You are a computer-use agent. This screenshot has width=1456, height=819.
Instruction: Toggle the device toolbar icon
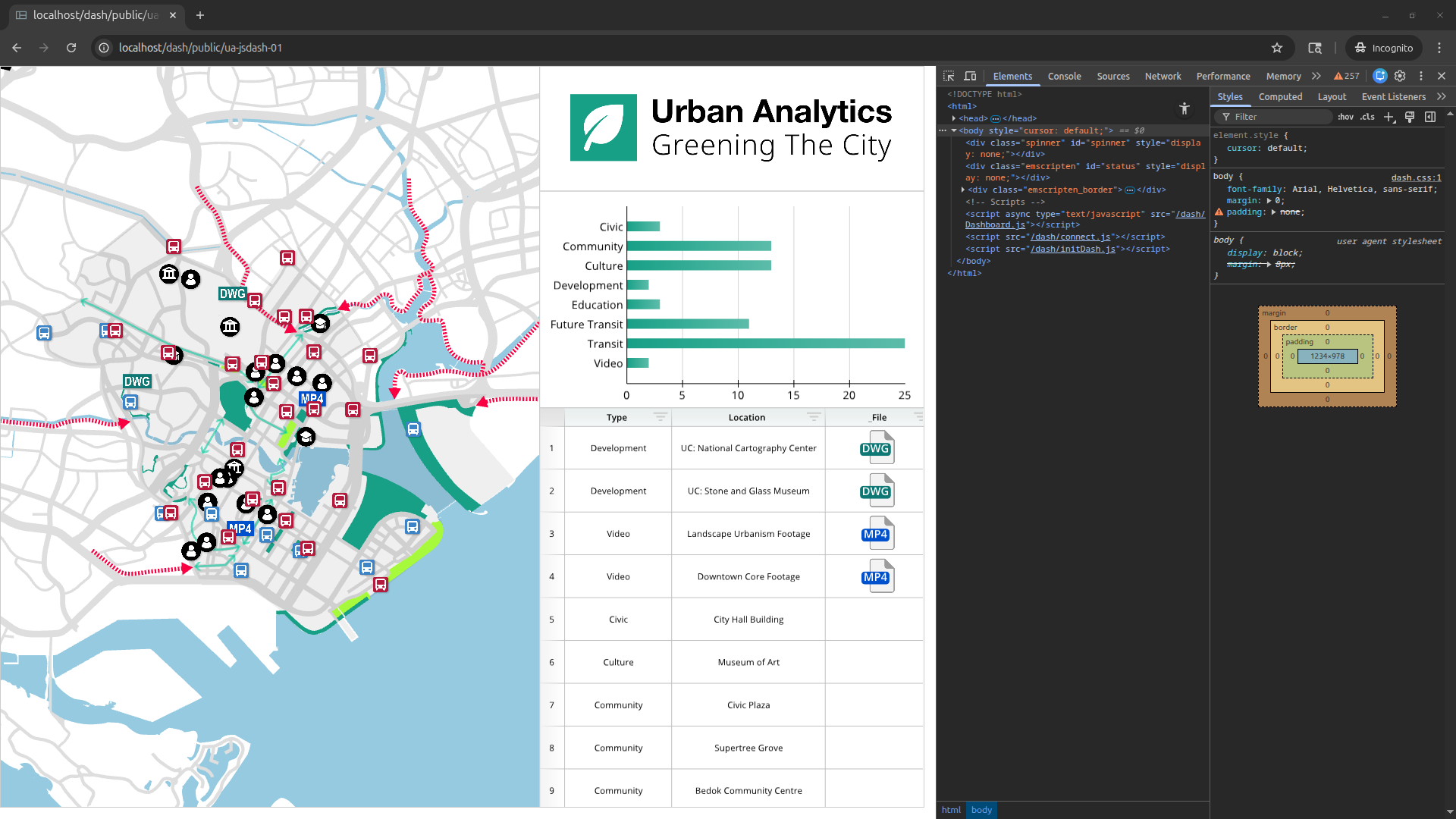click(x=970, y=76)
